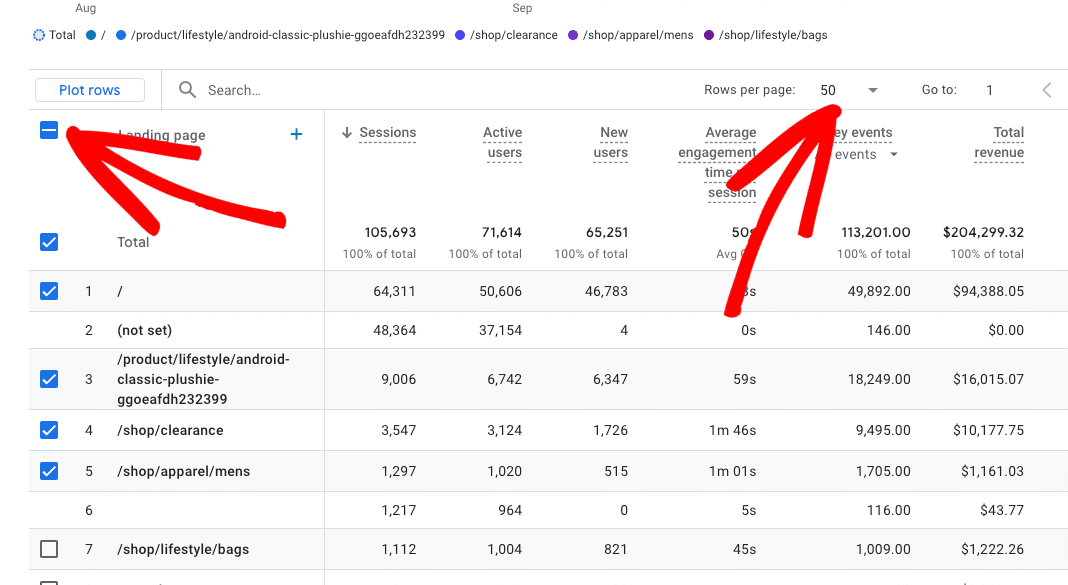Viewport: 1068px width, 585px height.
Task: Click the New users column header
Action: coord(611,142)
